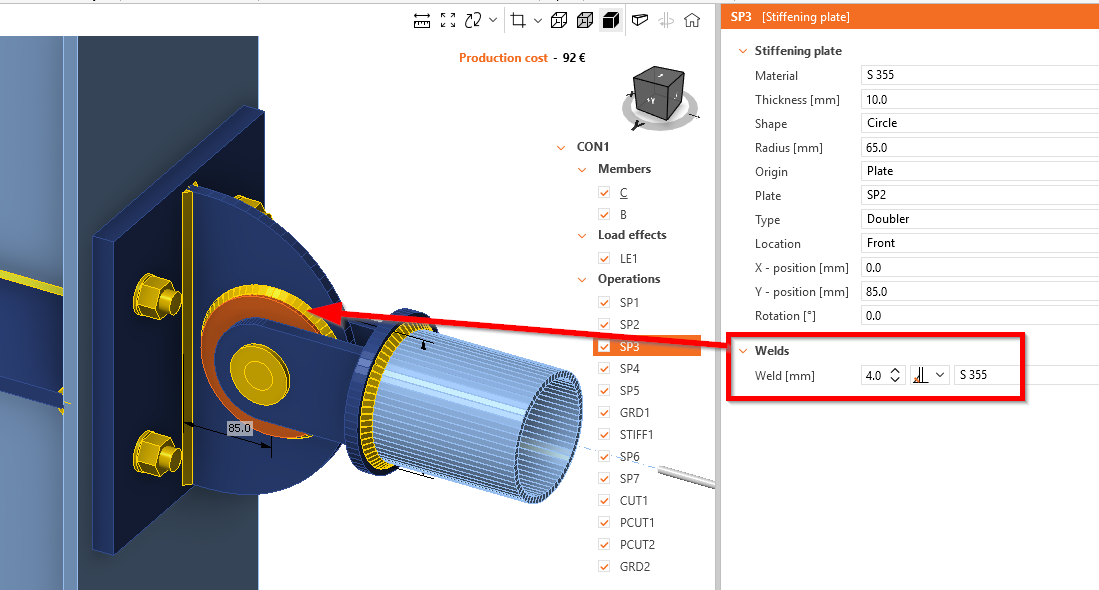
Task: Click the 3D orientation view cube
Action: 662,95
